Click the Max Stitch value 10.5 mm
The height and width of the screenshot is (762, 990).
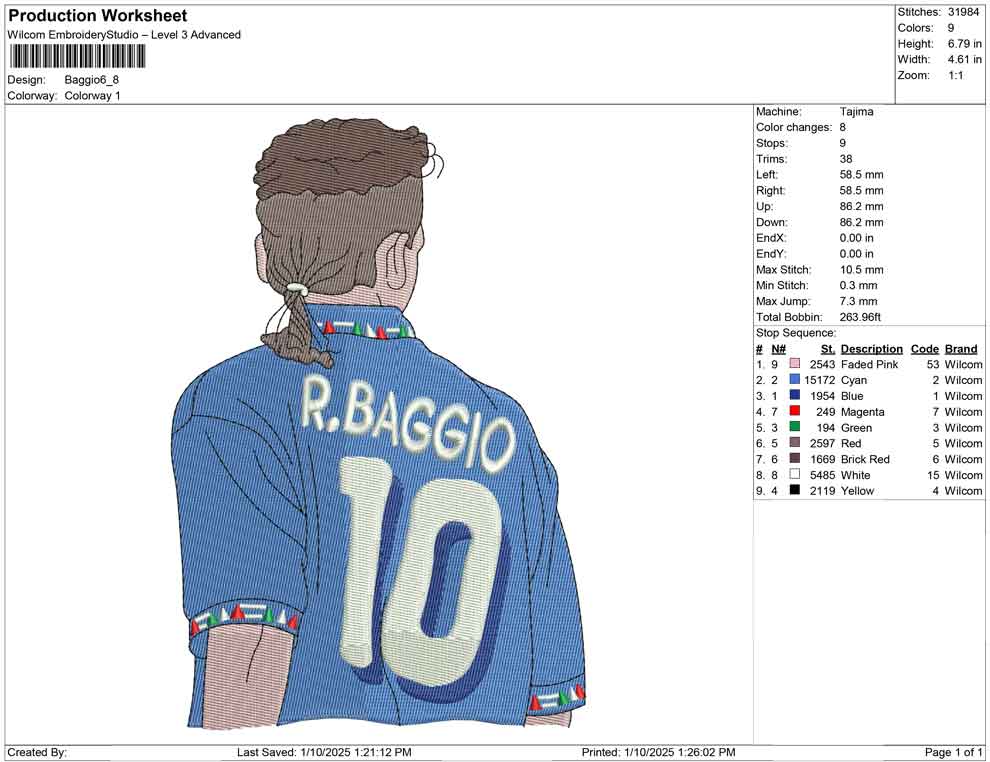pos(862,270)
